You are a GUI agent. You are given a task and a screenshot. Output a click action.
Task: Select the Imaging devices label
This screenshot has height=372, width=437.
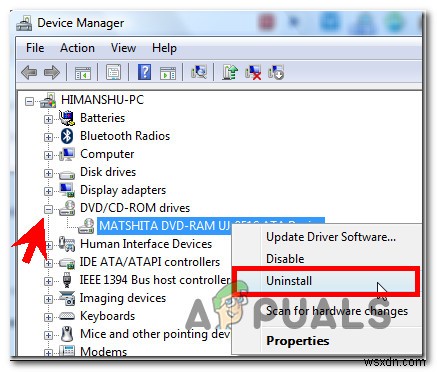tap(123, 298)
